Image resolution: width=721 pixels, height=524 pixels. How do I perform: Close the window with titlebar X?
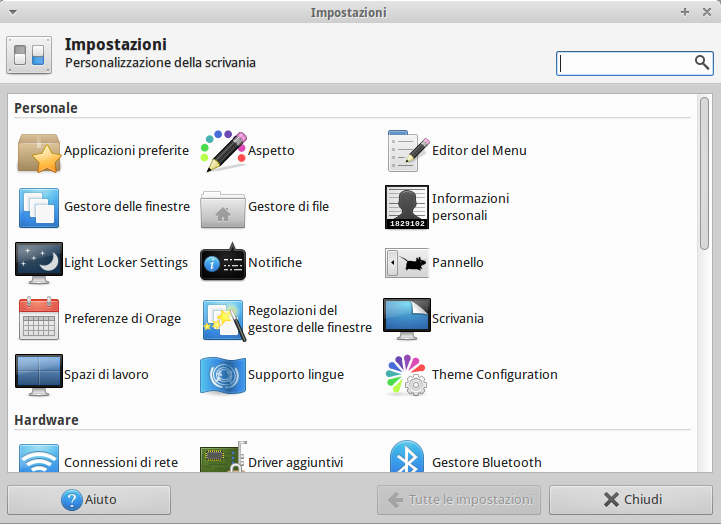(x=707, y=12)
